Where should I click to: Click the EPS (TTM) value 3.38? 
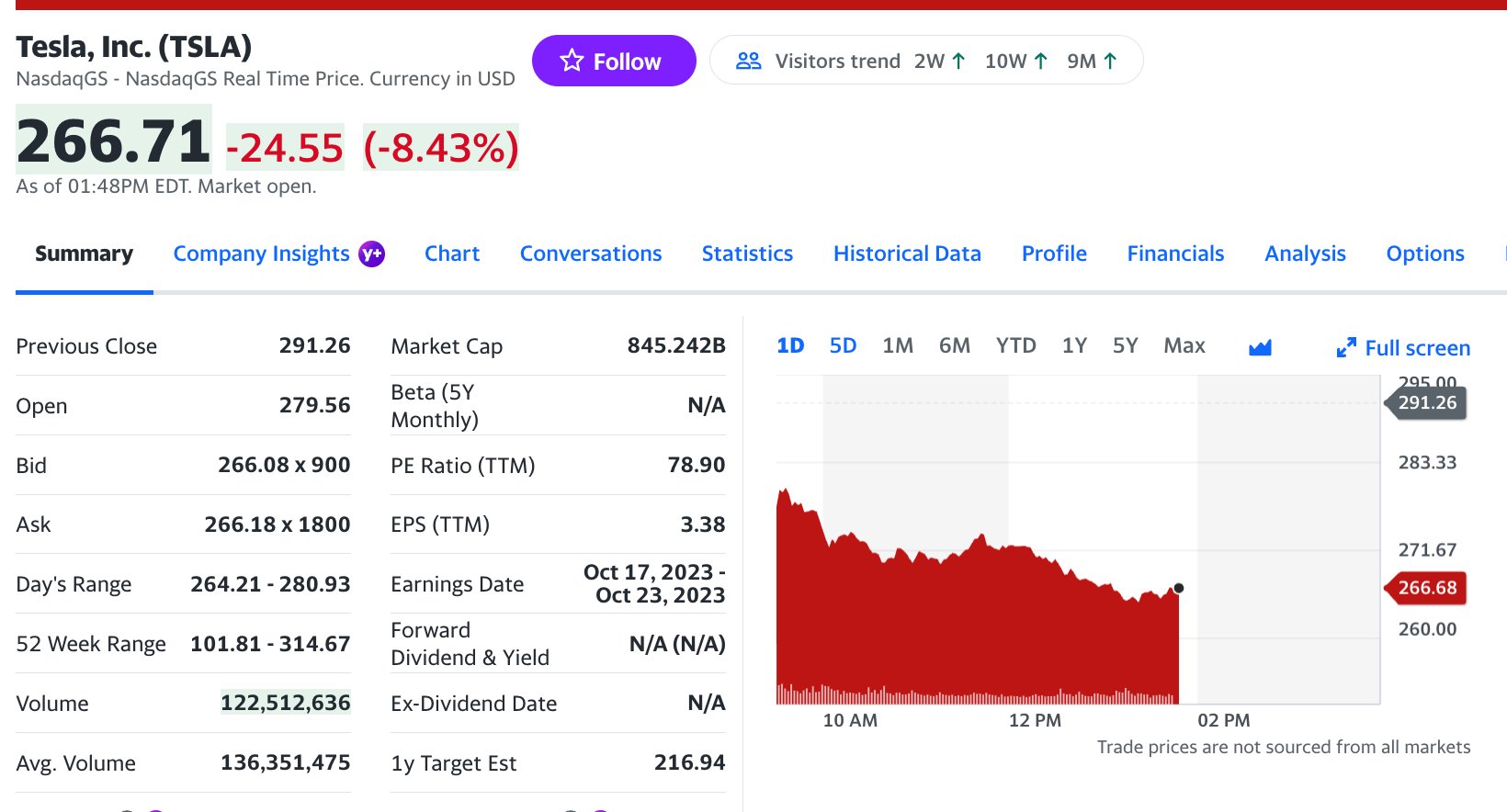703,524
